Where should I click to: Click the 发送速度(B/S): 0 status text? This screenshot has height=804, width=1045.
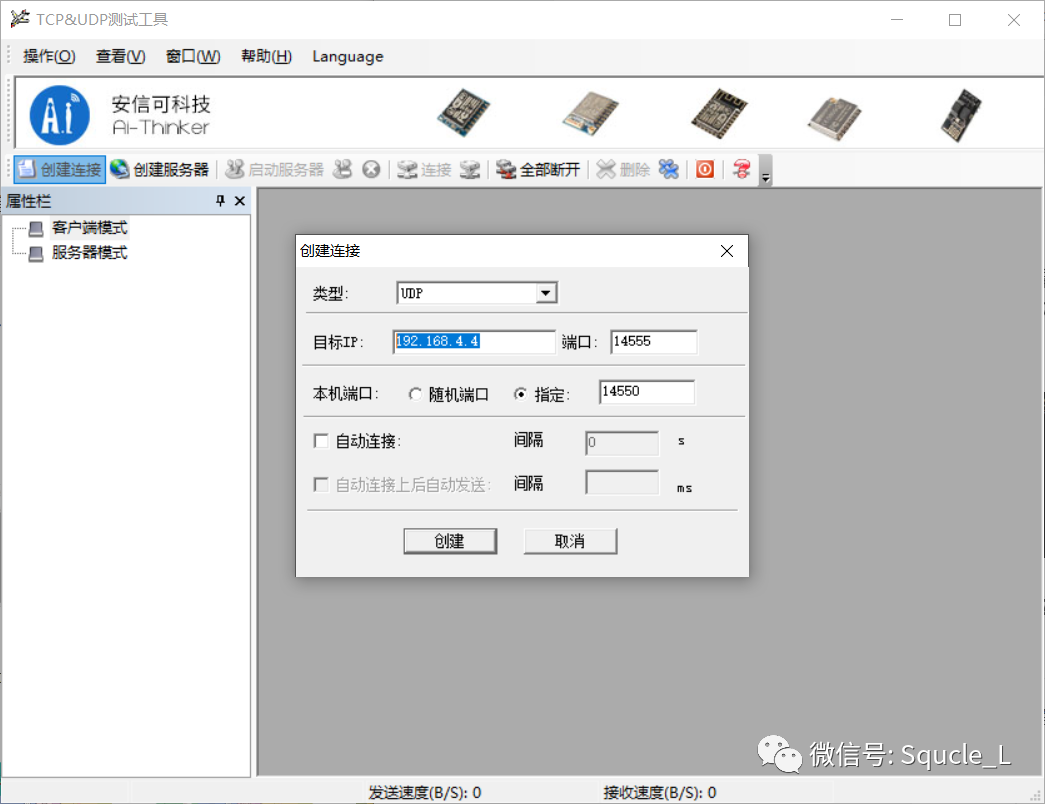425,793
